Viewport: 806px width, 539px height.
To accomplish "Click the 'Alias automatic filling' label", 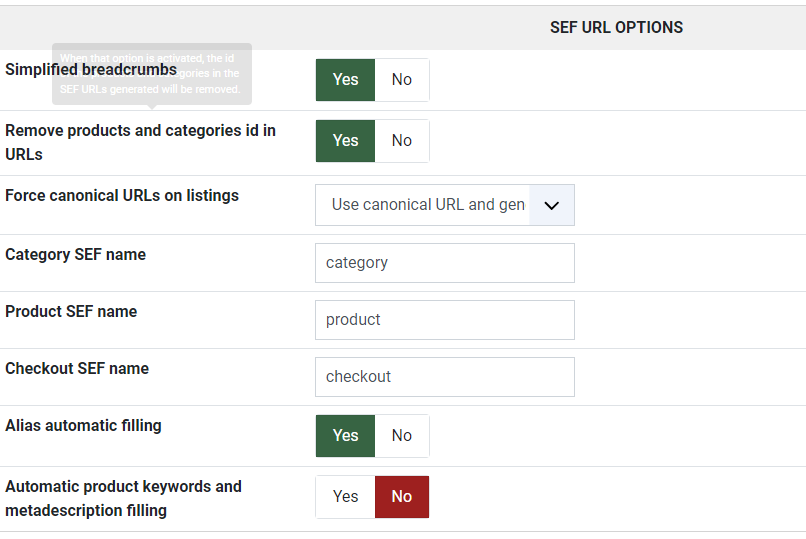I will coord(83,426).
